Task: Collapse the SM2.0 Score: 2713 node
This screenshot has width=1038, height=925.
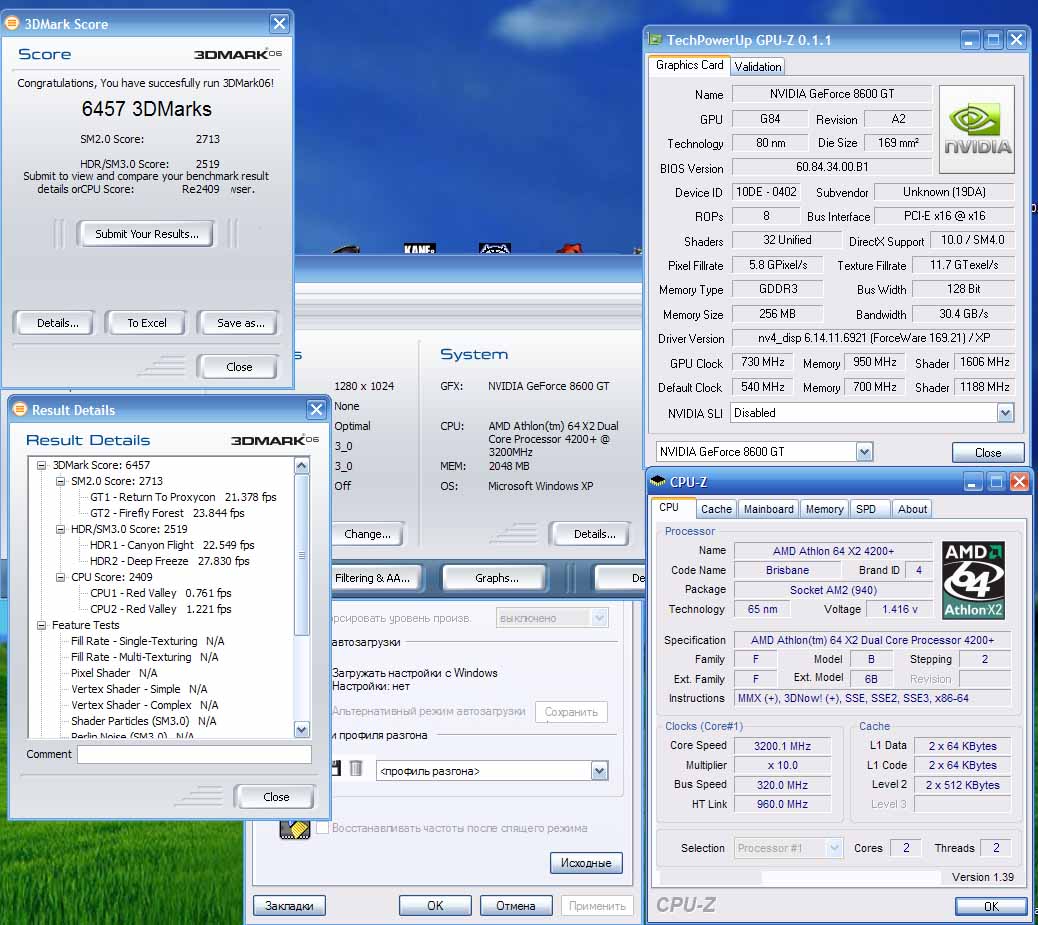Action: (60, 481)
